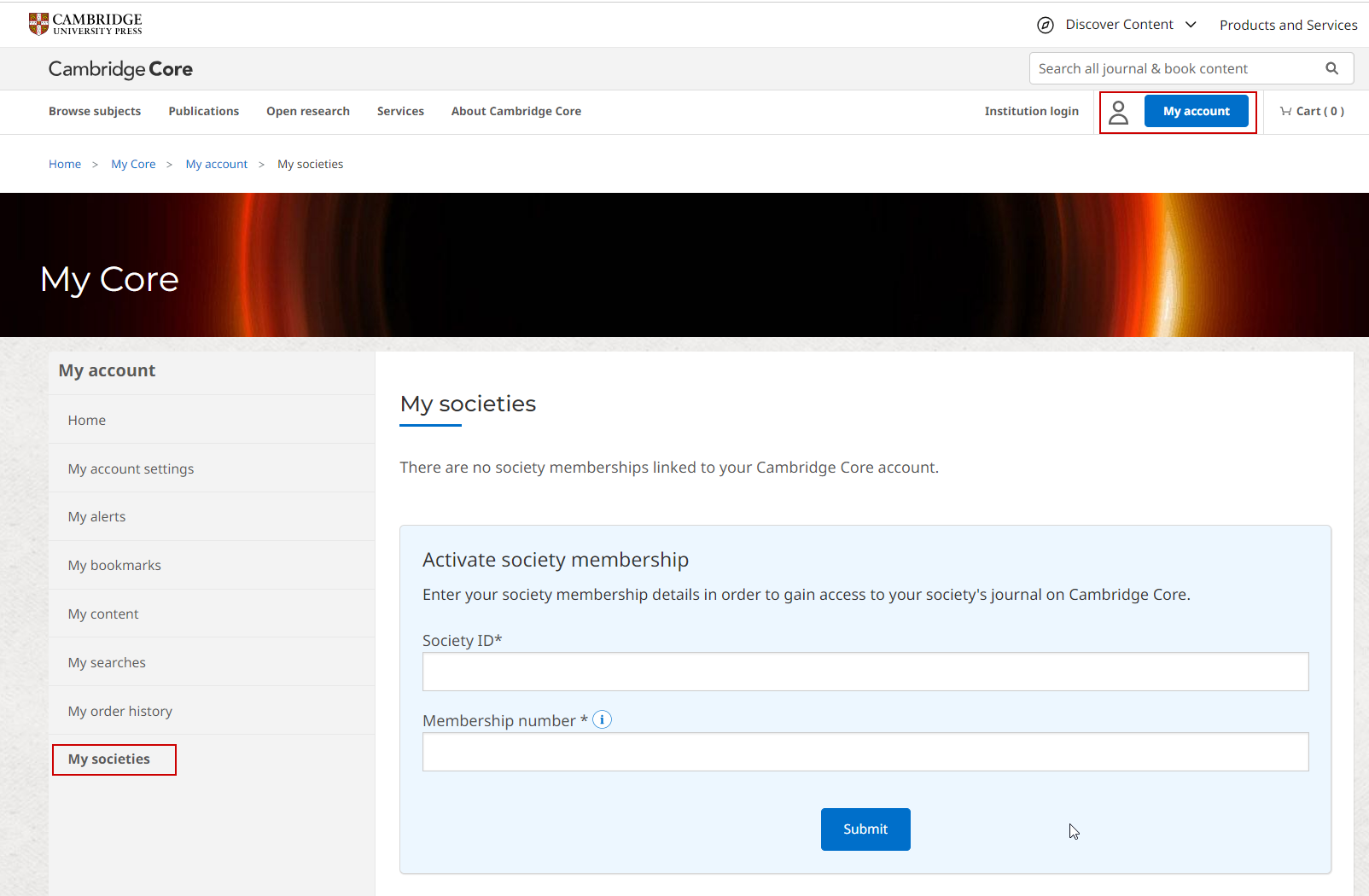The width and height of the screenshot is (1369, 896).
Task: Click the Activate society membership heading
Action: point(556,560)
